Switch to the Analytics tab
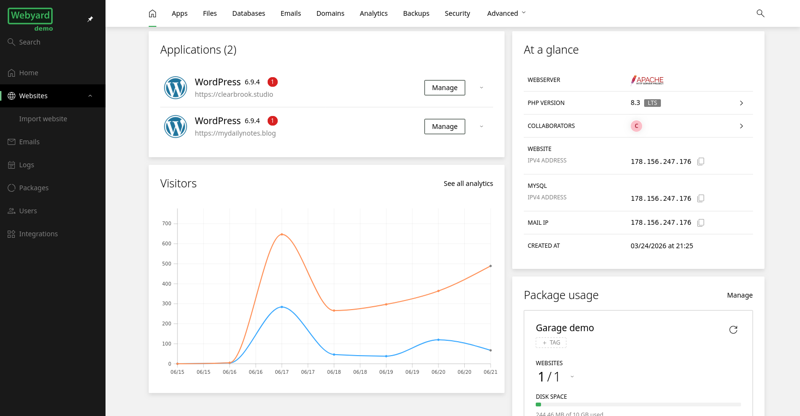 373,13
